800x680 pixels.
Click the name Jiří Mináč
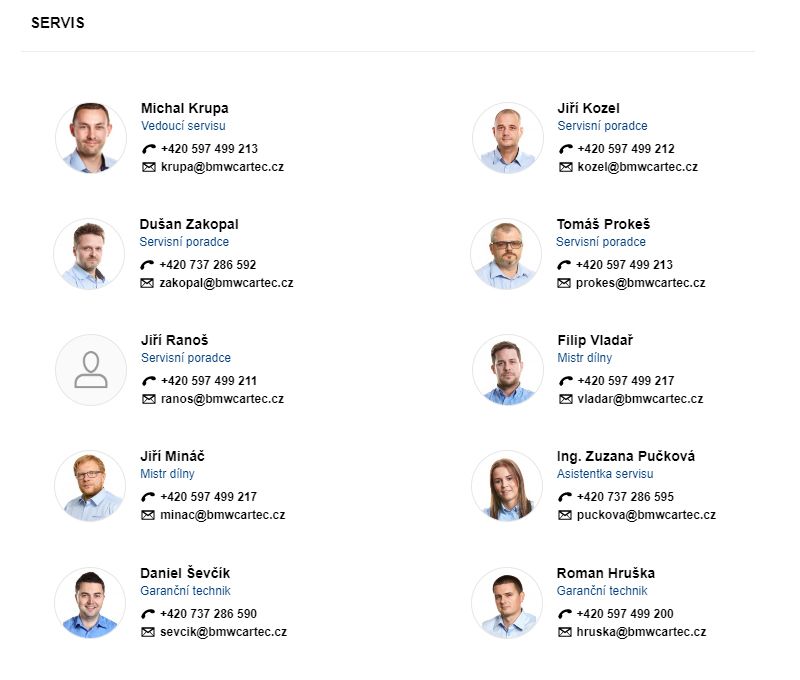click(173, 456)
